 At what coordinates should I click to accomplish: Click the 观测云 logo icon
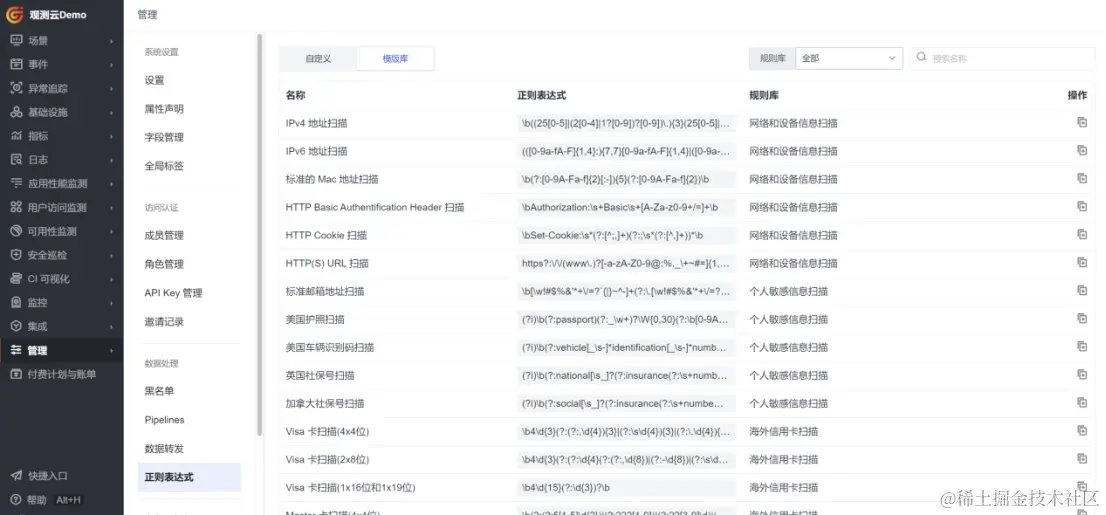(15, 14)
